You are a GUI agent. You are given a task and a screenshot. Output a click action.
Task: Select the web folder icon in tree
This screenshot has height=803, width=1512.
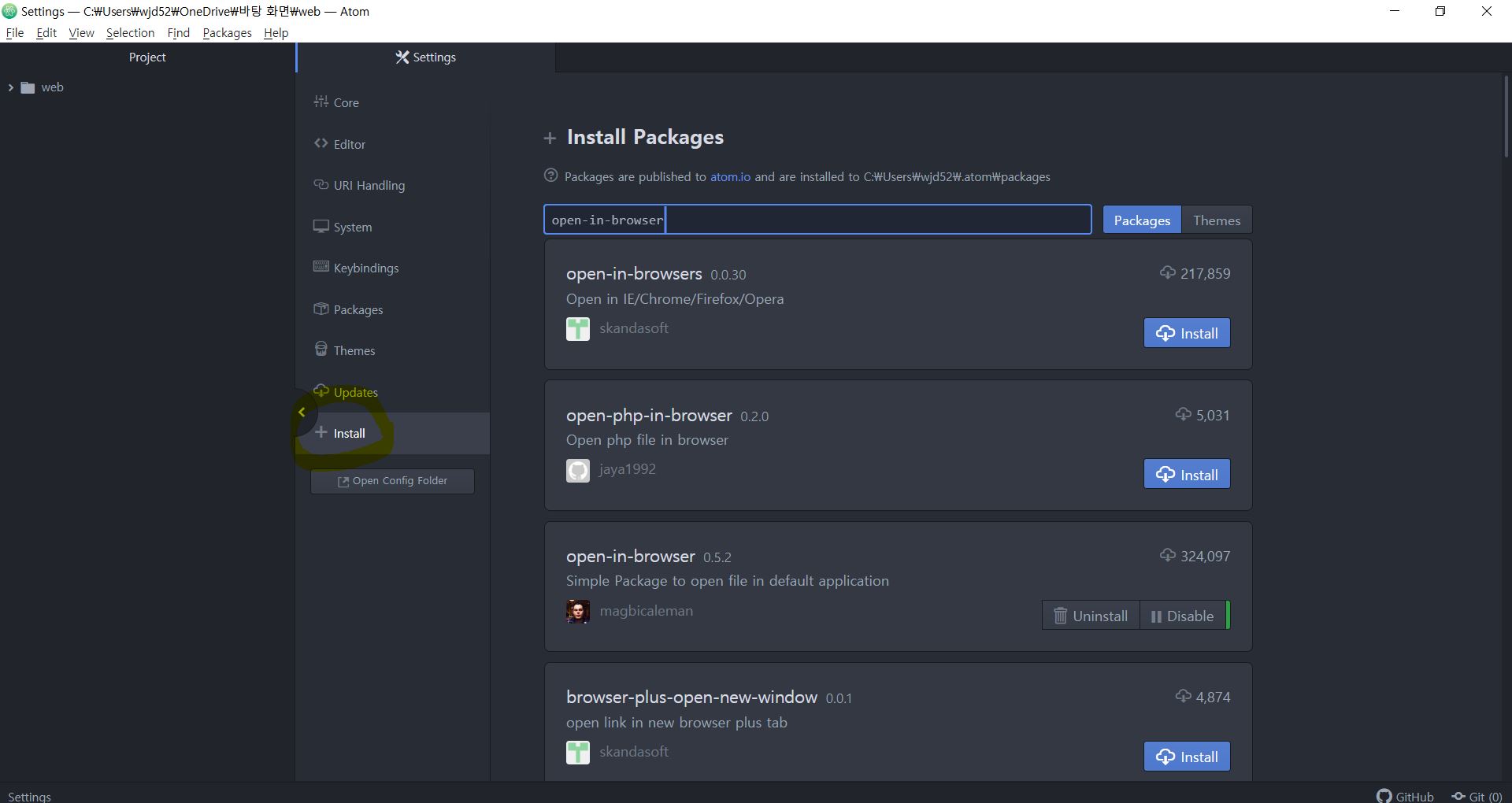28,87
